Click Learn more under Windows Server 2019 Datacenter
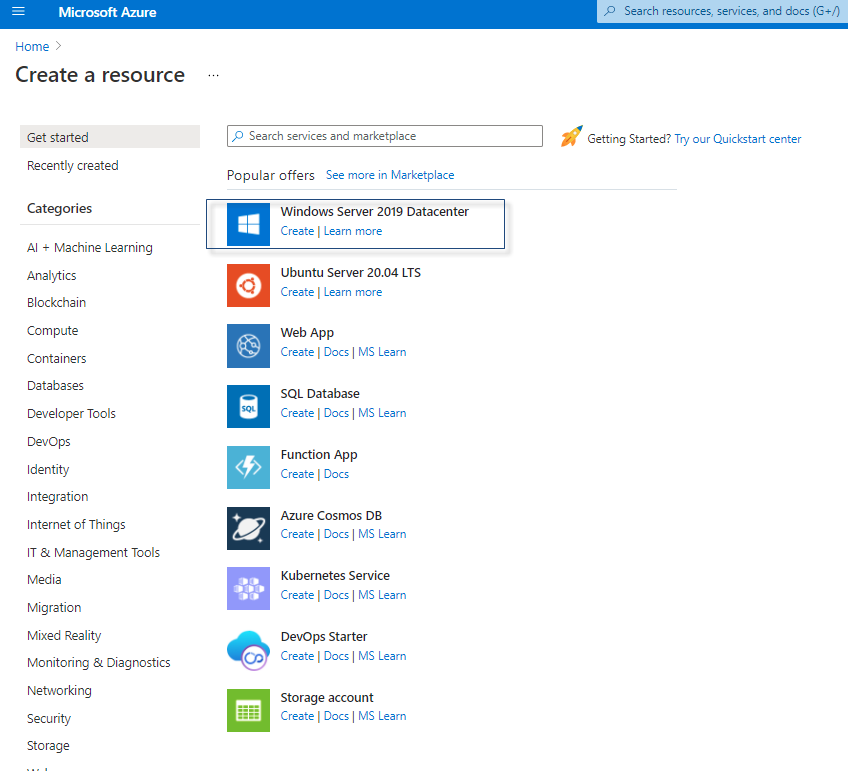This screenshot has width=848, height=771. point(353,231)
